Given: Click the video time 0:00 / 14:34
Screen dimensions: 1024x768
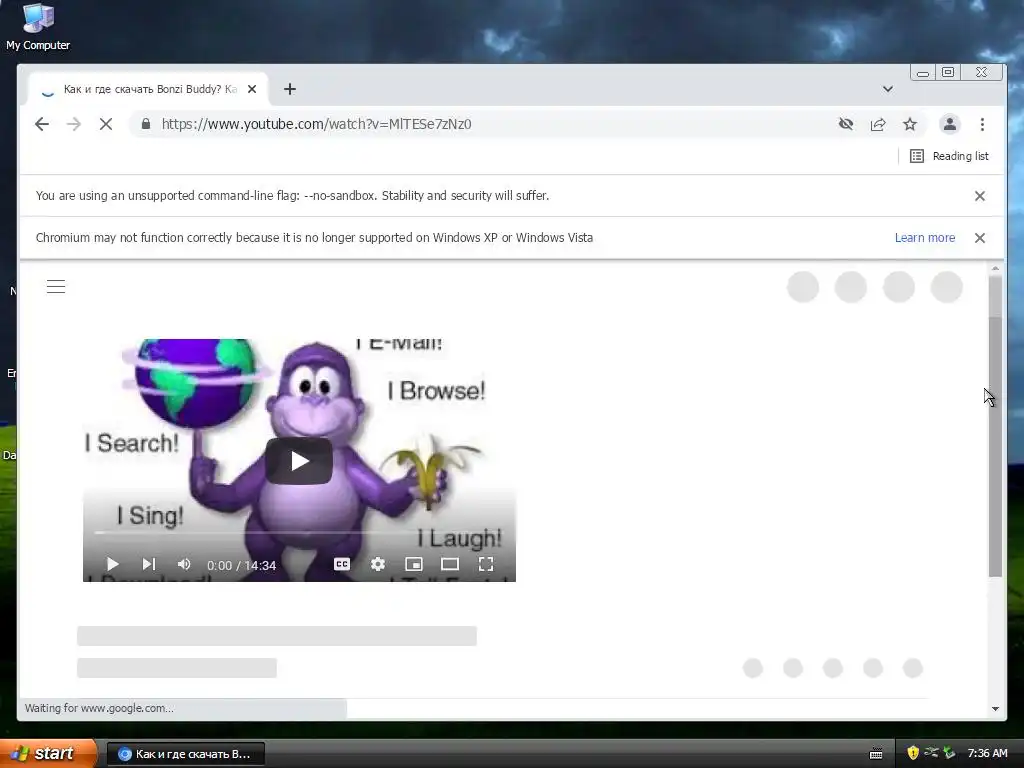Looking at the screenshot, I should click(242, 566).
